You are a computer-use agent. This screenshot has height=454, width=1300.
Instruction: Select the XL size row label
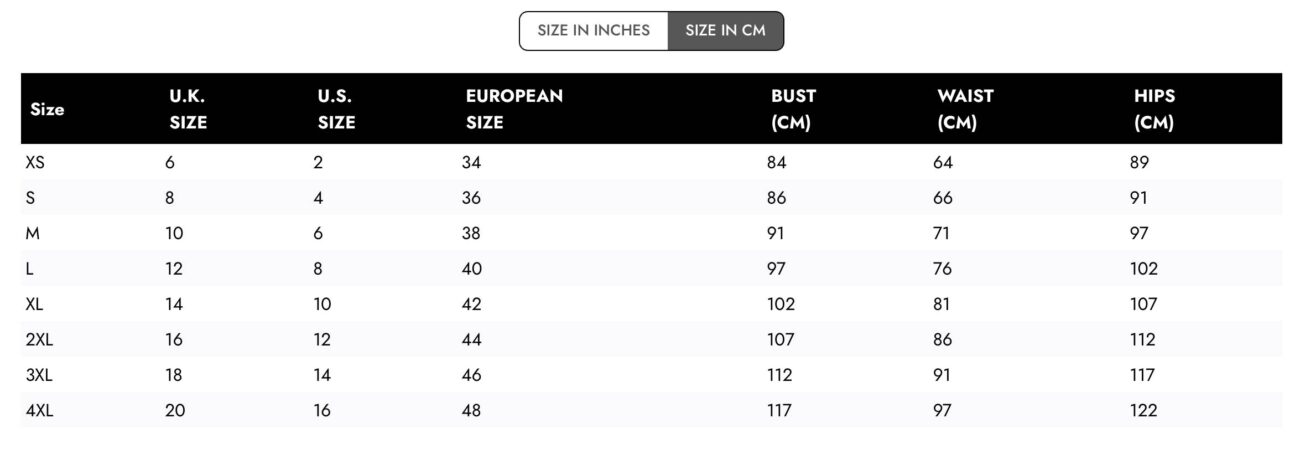pyautogui.click(x=34, y=304)
